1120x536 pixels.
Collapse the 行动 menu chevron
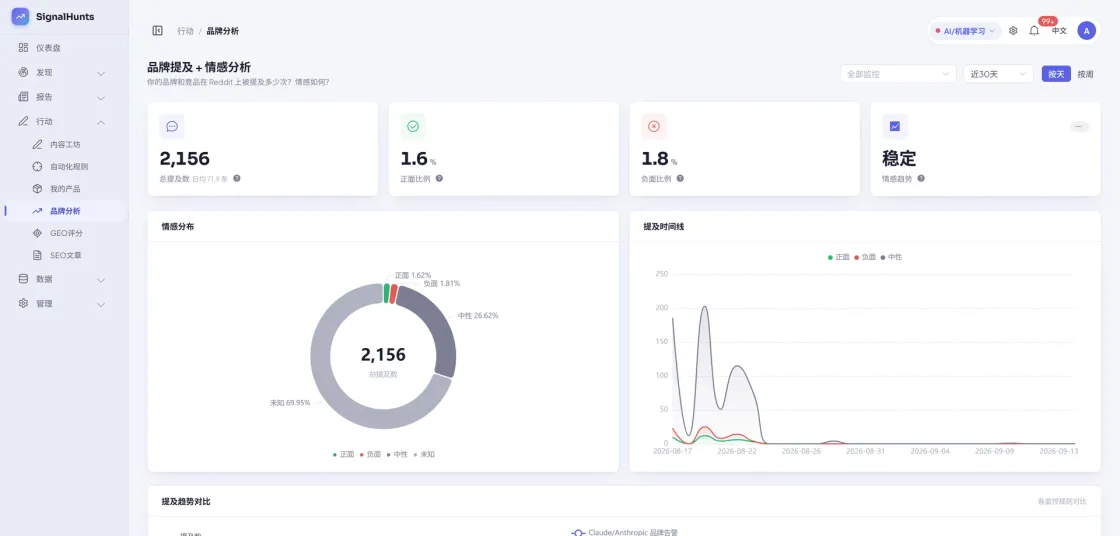tap(101, 121)
